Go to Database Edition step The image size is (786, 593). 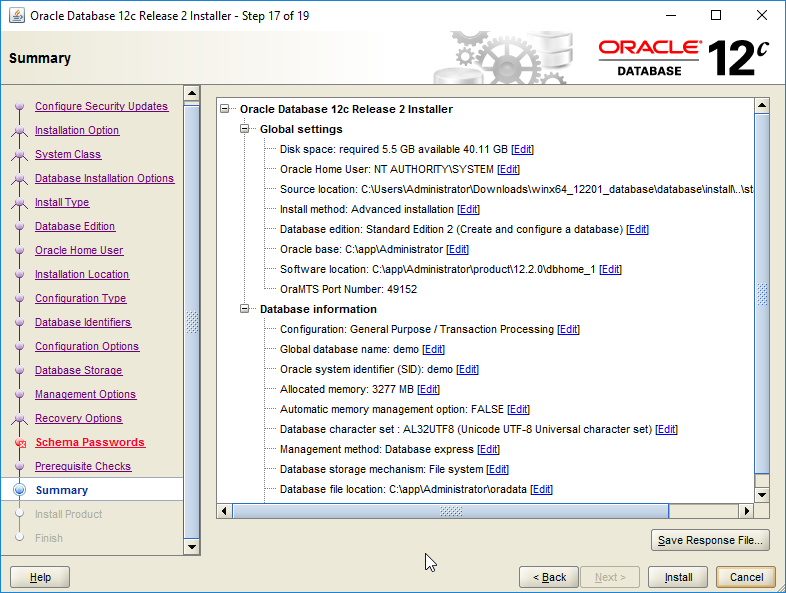point(75,227)
